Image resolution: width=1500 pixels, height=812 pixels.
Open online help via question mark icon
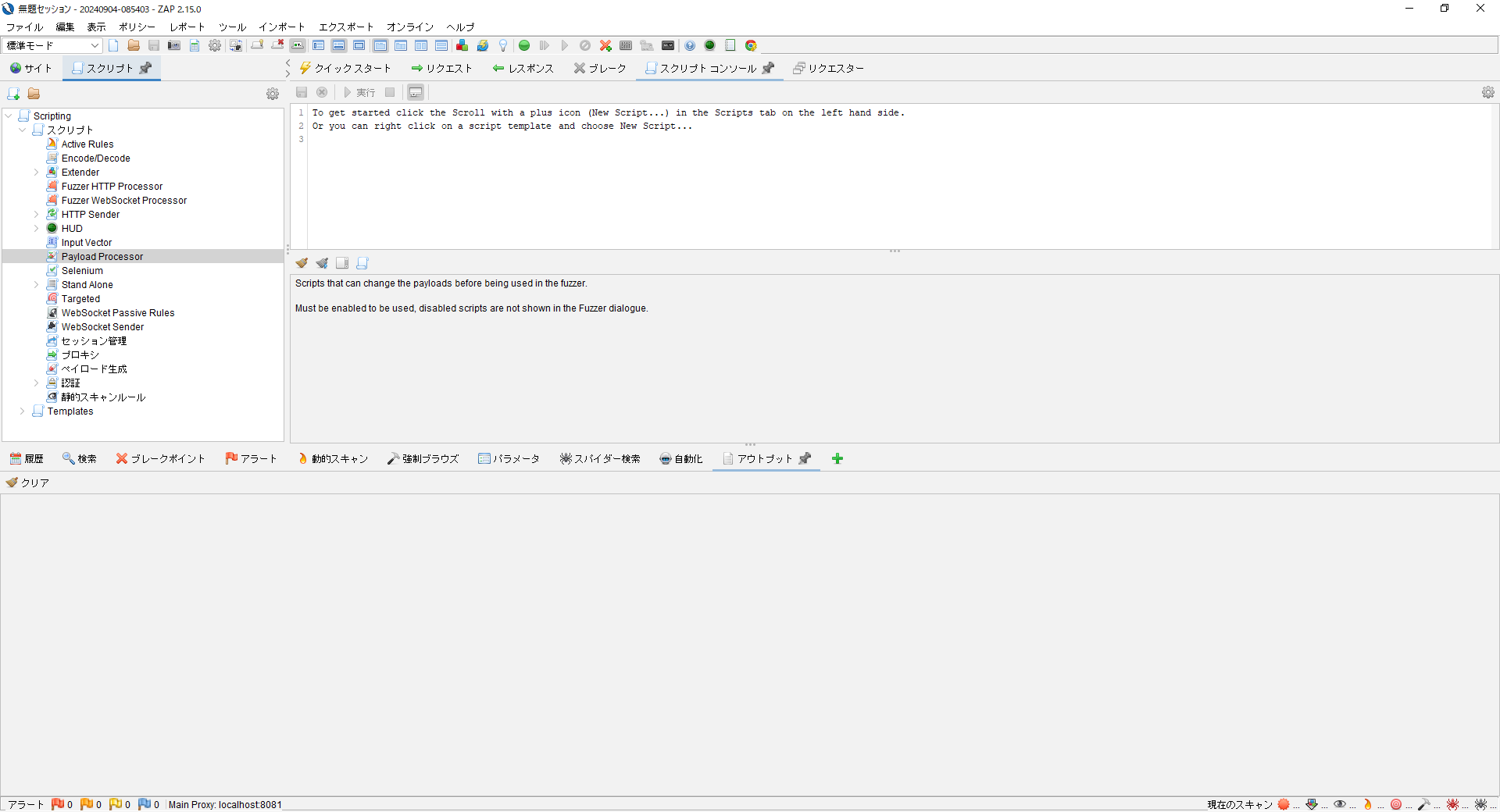point(691,45)
